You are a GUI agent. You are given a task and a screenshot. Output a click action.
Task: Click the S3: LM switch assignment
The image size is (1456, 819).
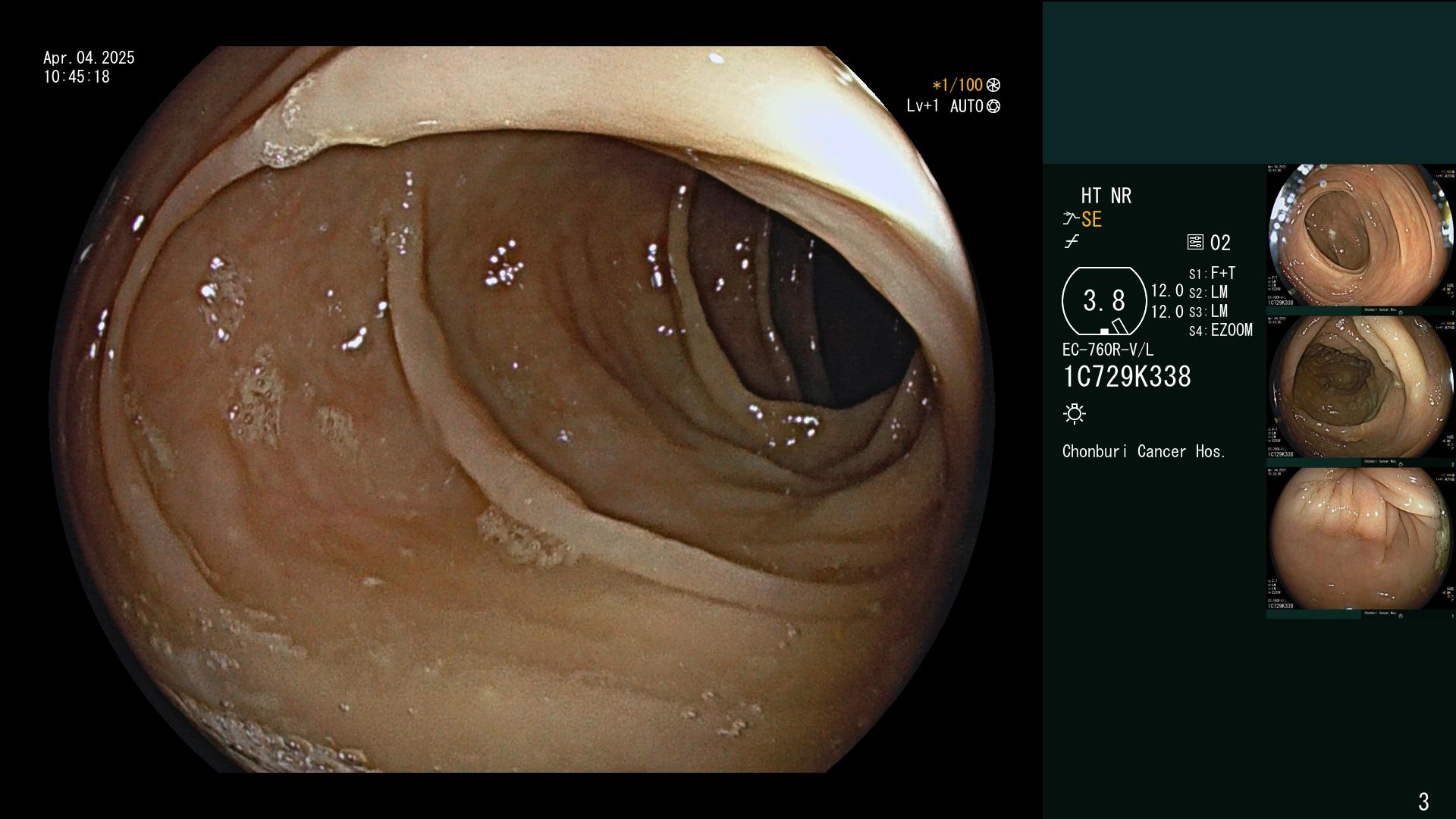coord(1209,311)
